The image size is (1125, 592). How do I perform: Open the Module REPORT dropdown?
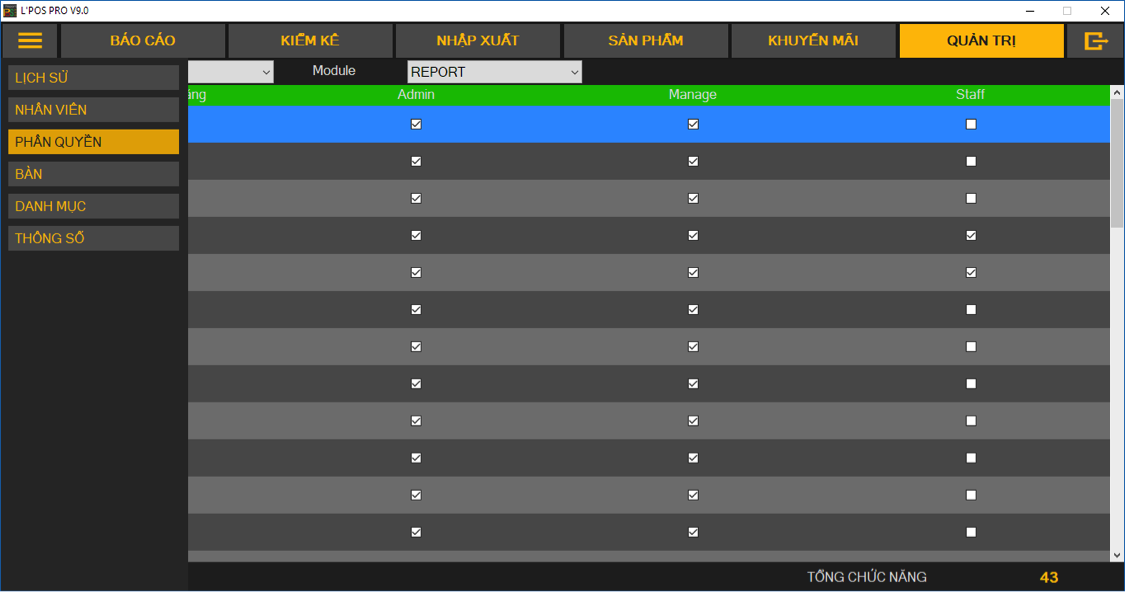point(494,72)
